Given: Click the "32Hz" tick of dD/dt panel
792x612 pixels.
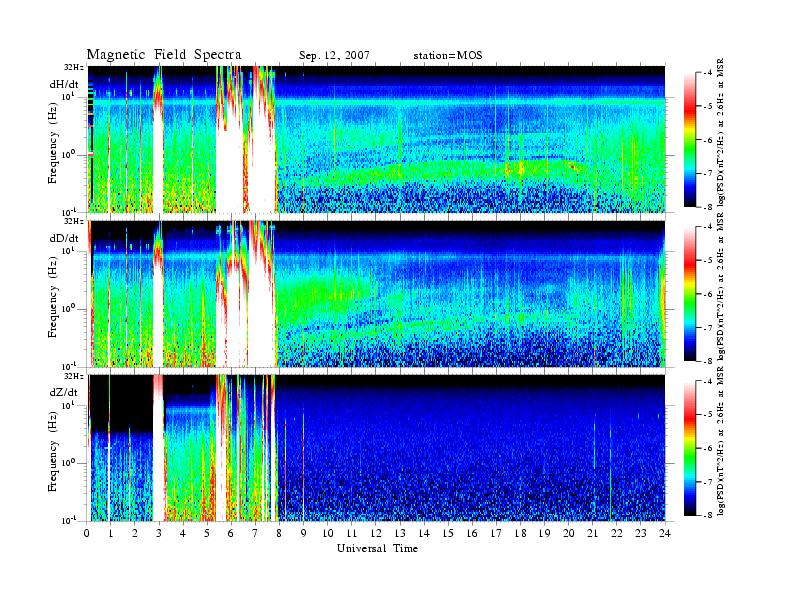Looking at the screenshot, I should coord(74,221).
